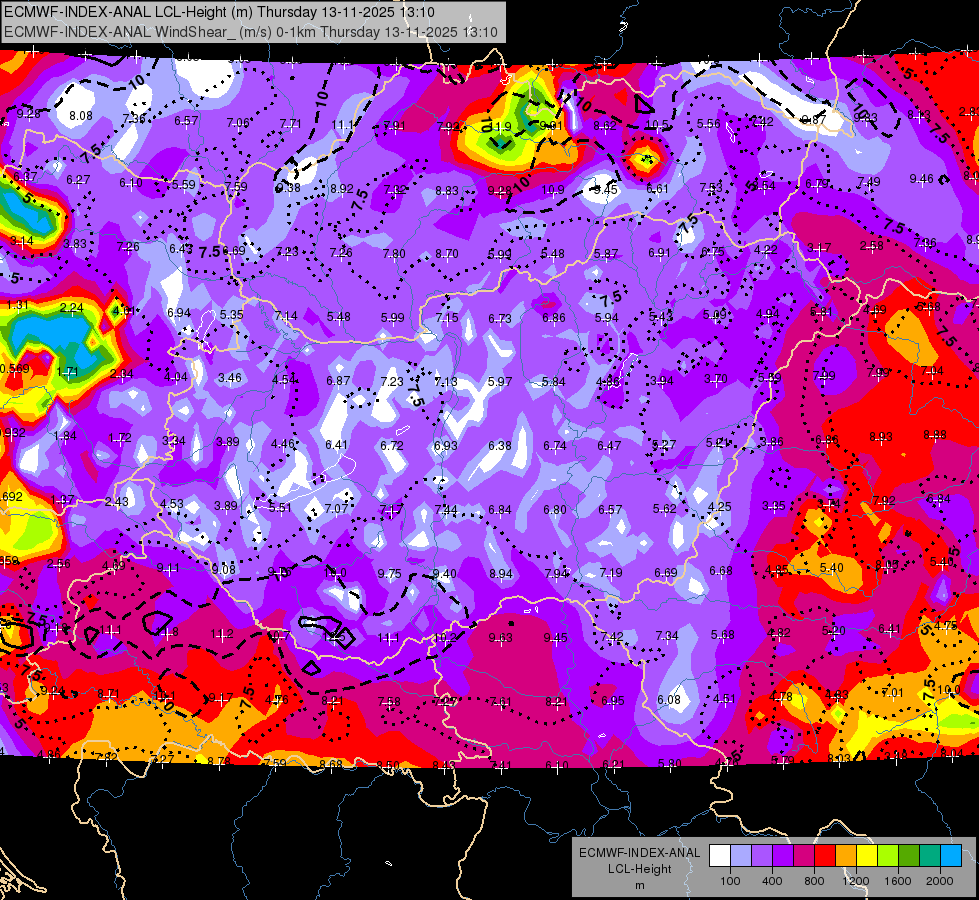The width and height of the screenshot is (979, 900).
Task: Click wind shear value 2.24
Action: click(71, 307)
